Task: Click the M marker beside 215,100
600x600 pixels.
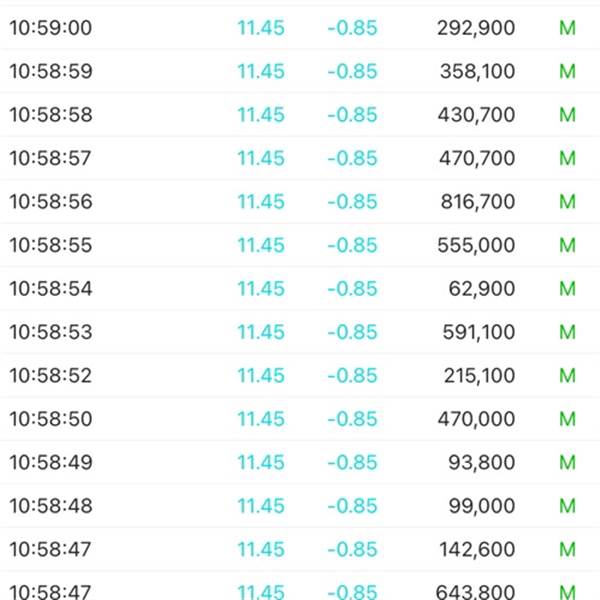Action: (x=567, y=375)
